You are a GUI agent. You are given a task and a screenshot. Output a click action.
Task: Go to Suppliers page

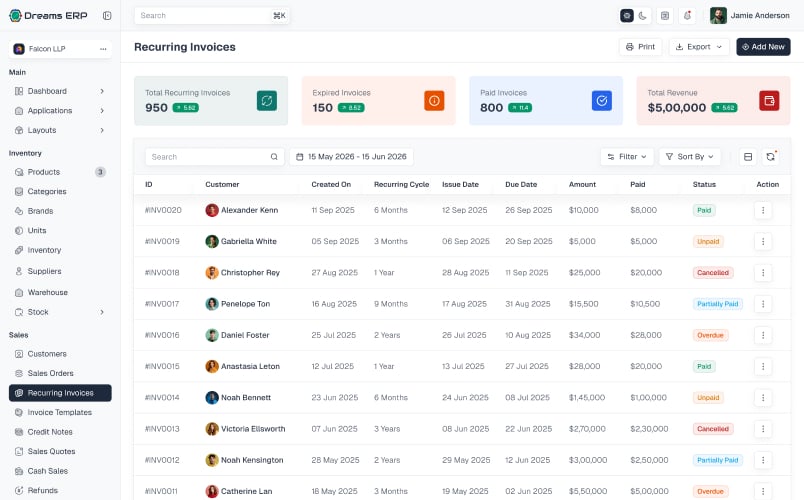point(60,271)
